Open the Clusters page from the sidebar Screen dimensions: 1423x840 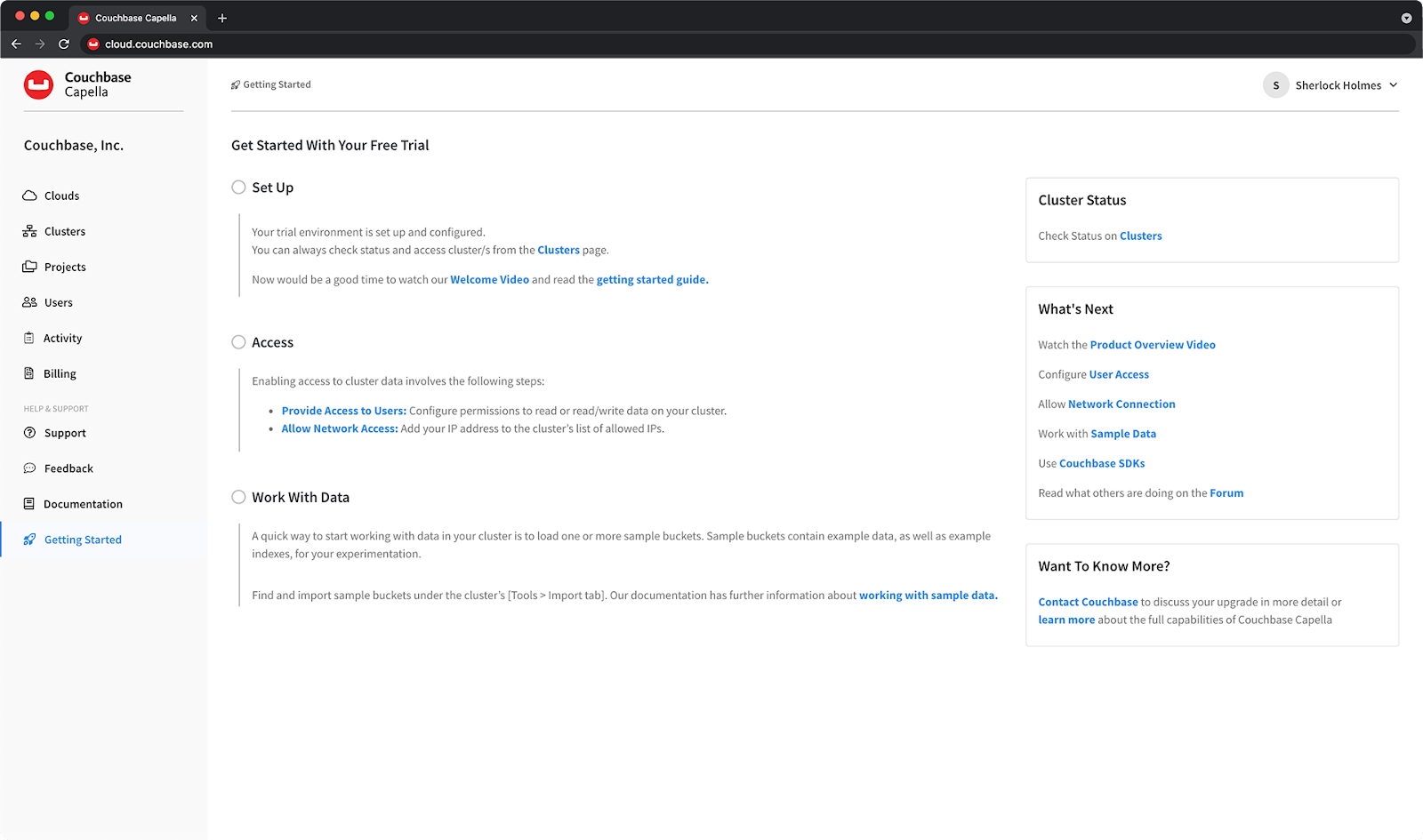(x=63, y=231)
